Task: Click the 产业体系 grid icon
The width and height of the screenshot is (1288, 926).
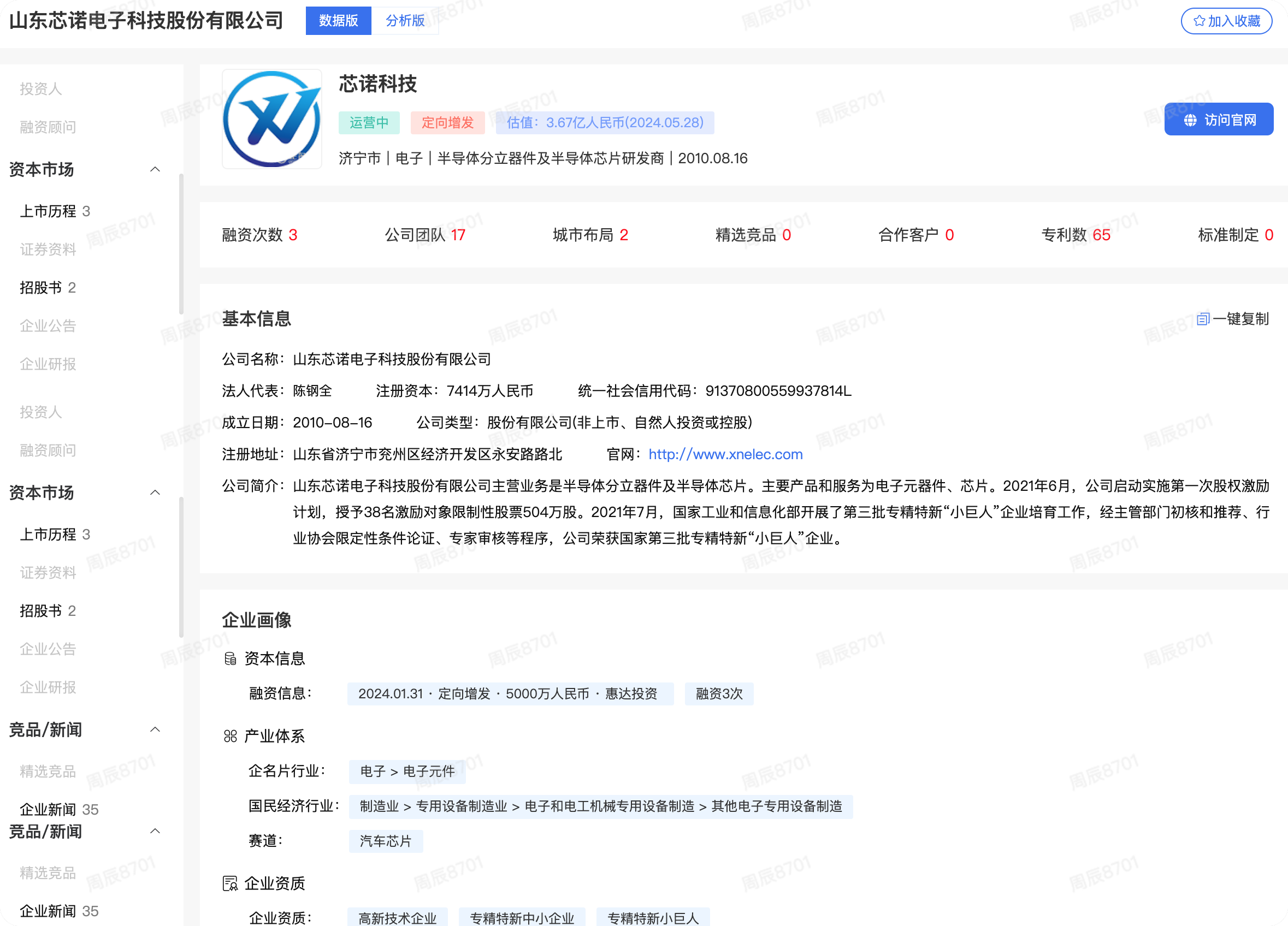Action: tap(230, 737)
